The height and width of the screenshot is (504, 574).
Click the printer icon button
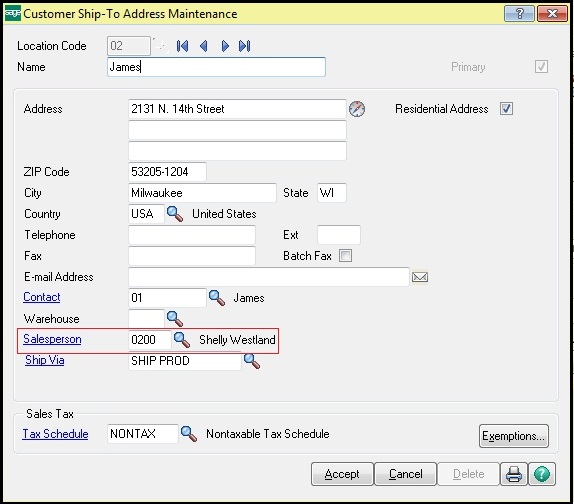point(514,474)
